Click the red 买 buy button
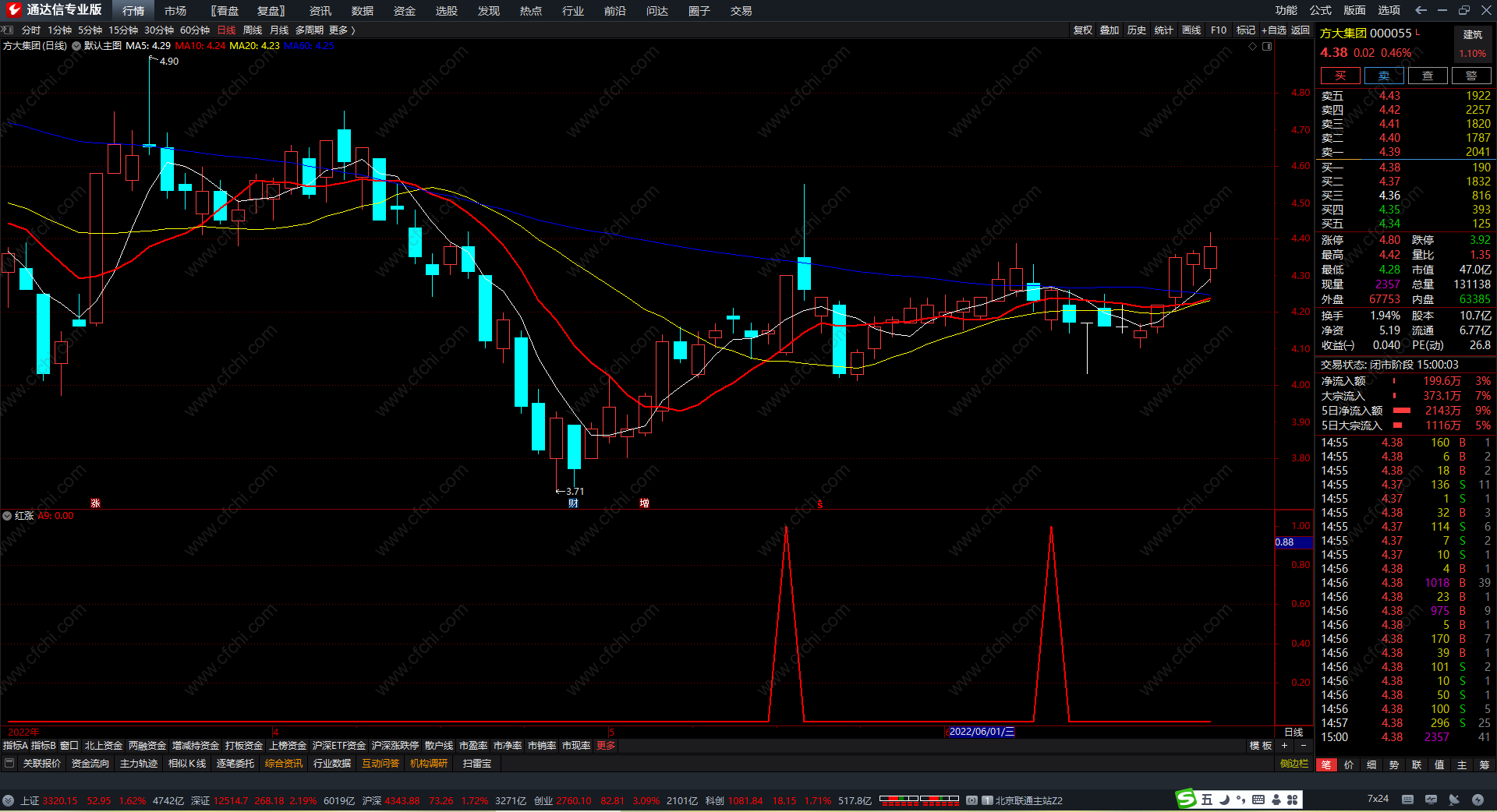 point(1340,76)
